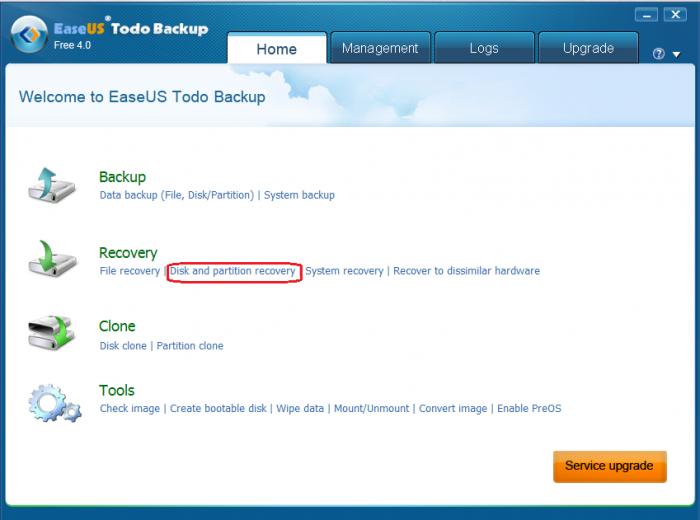Launch Disk clone
Image resolution: width=700 pixels, height=520 pixels.
click(123, 346)
